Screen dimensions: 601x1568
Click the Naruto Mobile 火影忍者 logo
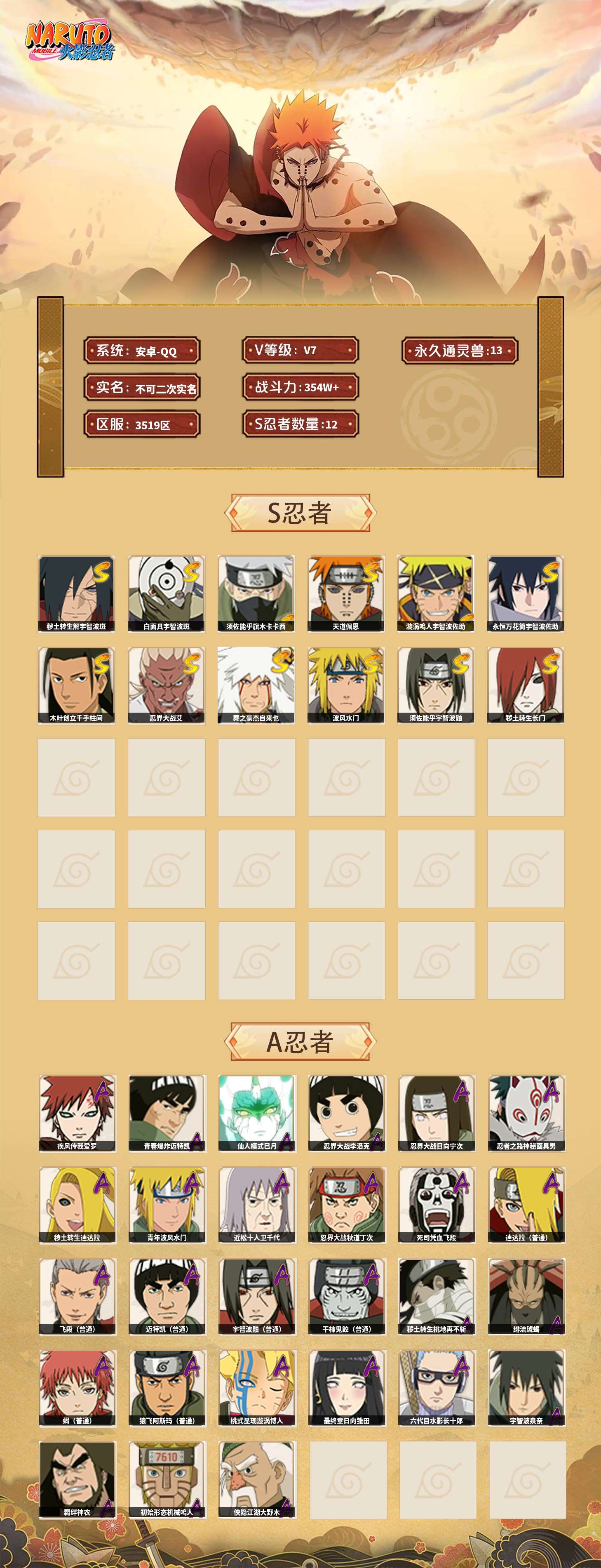pos(69,41)
